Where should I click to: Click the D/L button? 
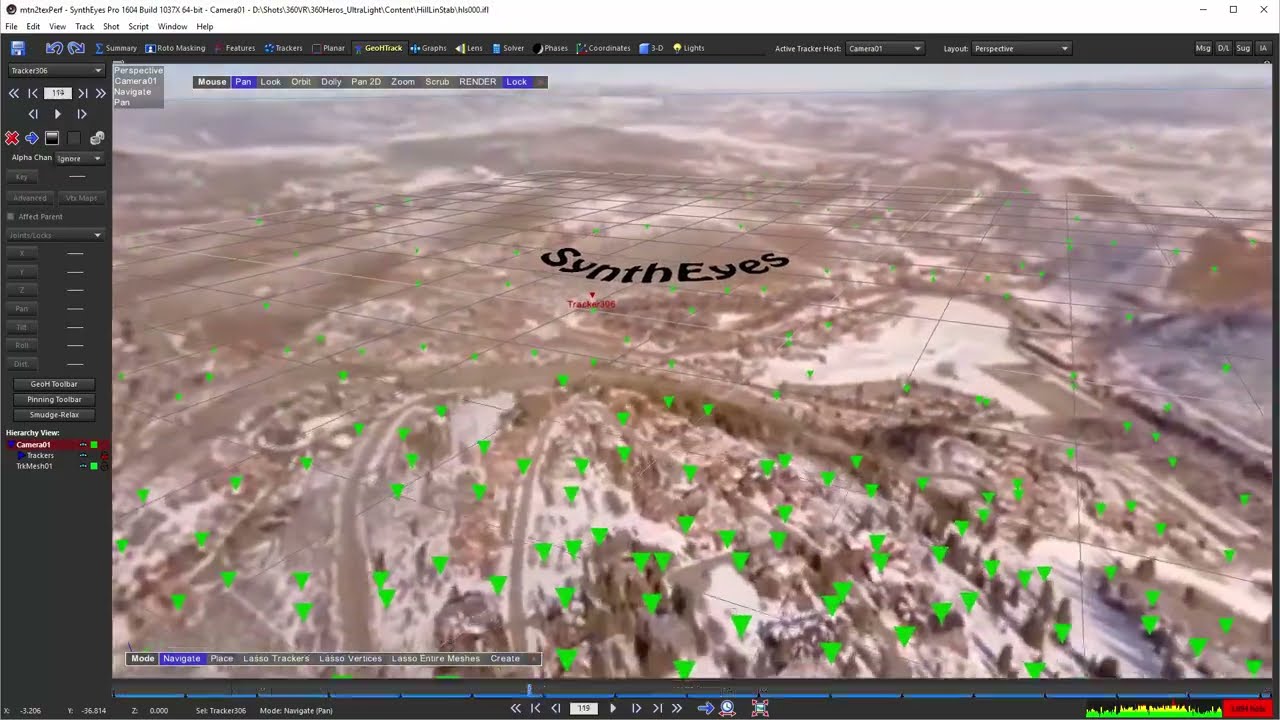1223,48
